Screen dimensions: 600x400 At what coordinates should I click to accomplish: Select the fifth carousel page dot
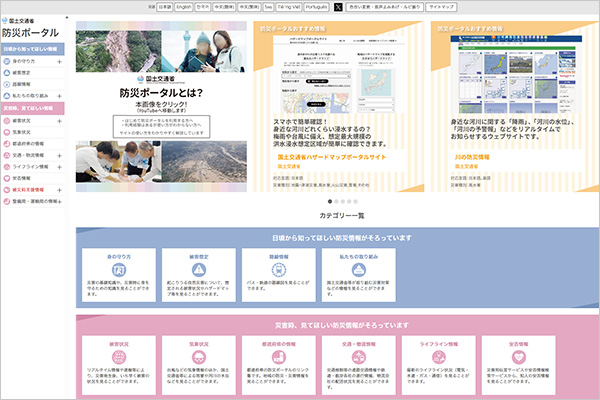pyautogui.click(x=356, y=201)
